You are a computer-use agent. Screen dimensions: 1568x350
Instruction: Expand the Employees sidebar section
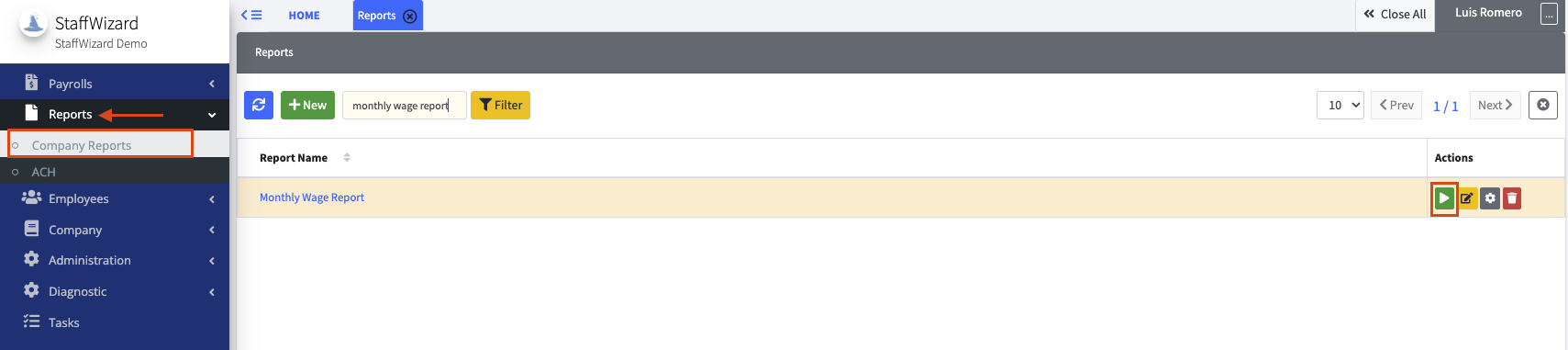(115, 198)
